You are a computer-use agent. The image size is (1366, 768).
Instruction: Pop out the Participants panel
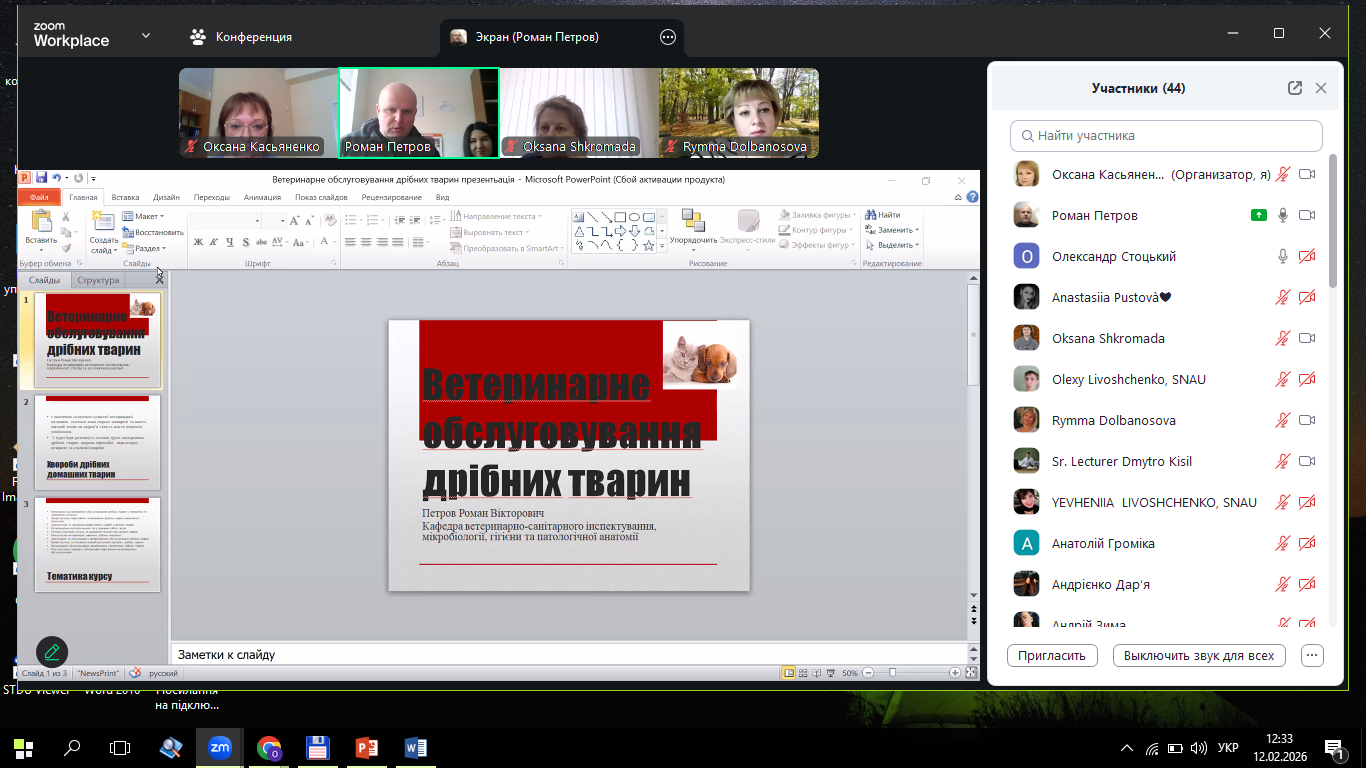point(1295,88)
